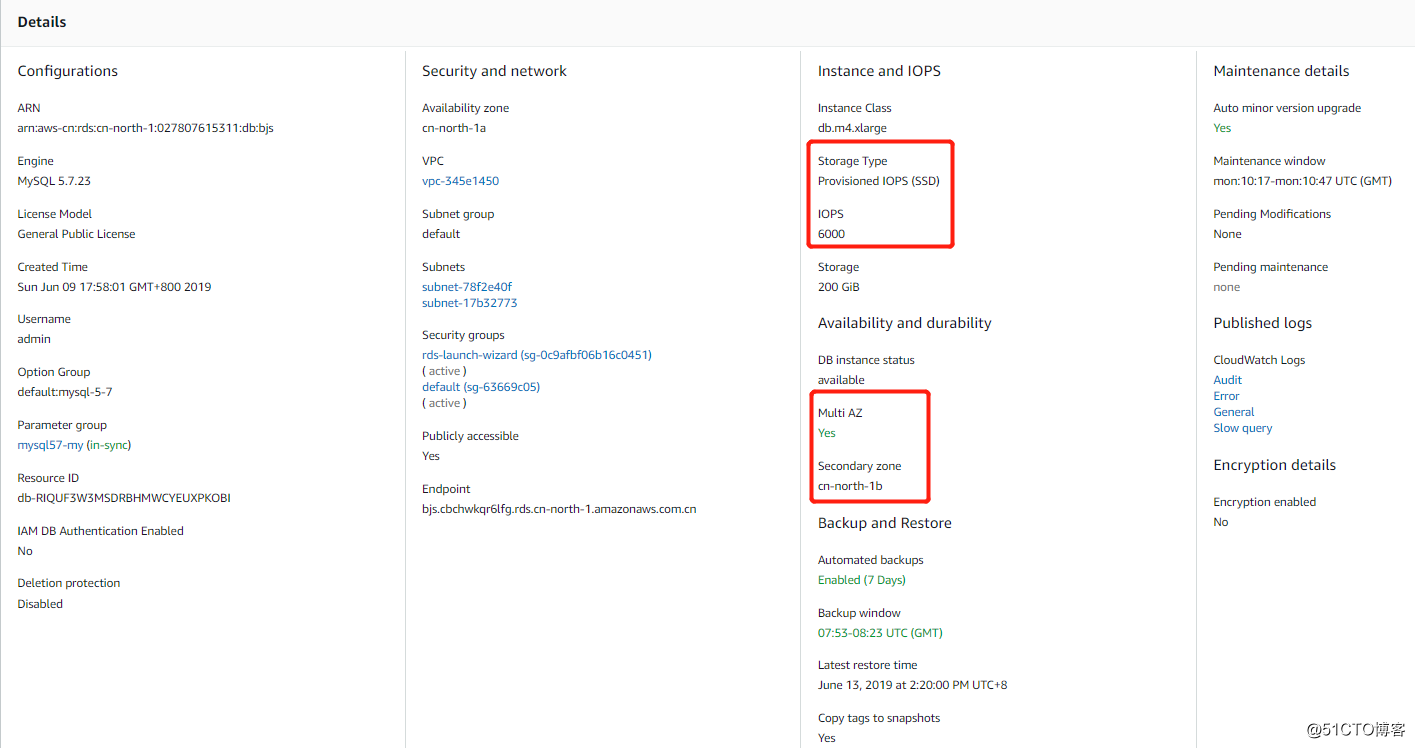Click the Details panel heading
The height and width of the screenshot is (748, 1415).
(x=42, y=22)
